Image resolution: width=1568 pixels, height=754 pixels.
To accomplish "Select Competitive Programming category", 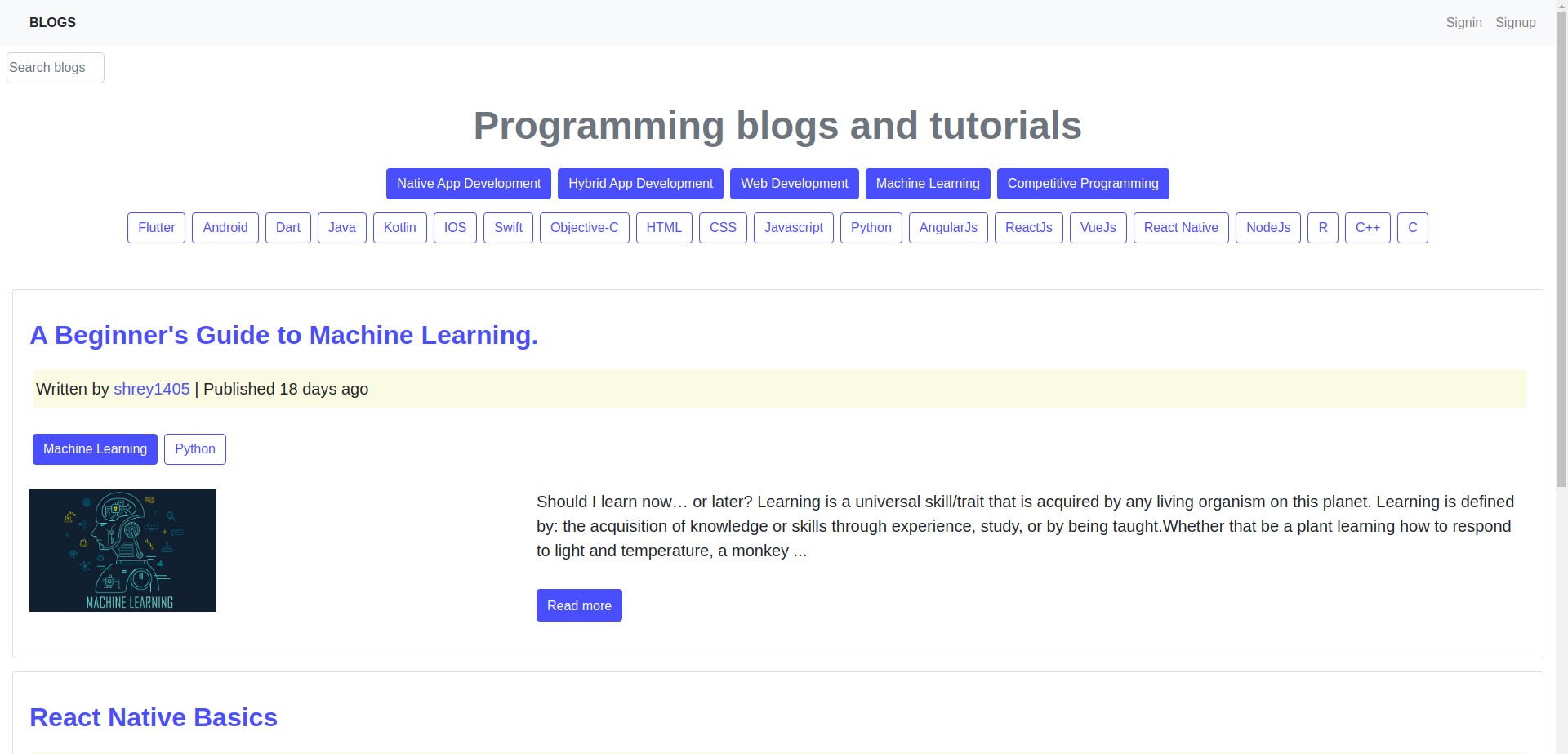I will click(x=1083, y=184).
